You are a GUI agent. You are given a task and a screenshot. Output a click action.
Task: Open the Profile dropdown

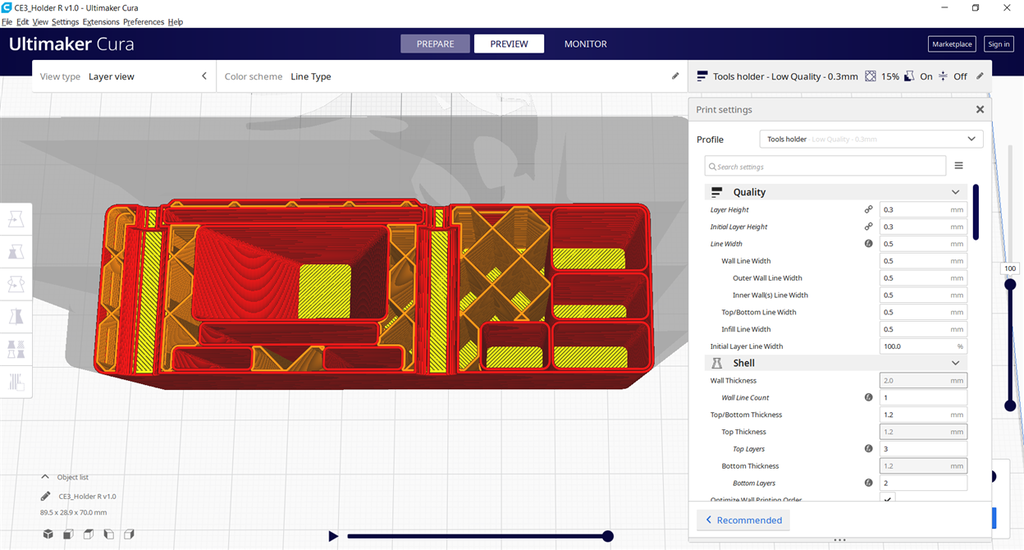(870, 140)
